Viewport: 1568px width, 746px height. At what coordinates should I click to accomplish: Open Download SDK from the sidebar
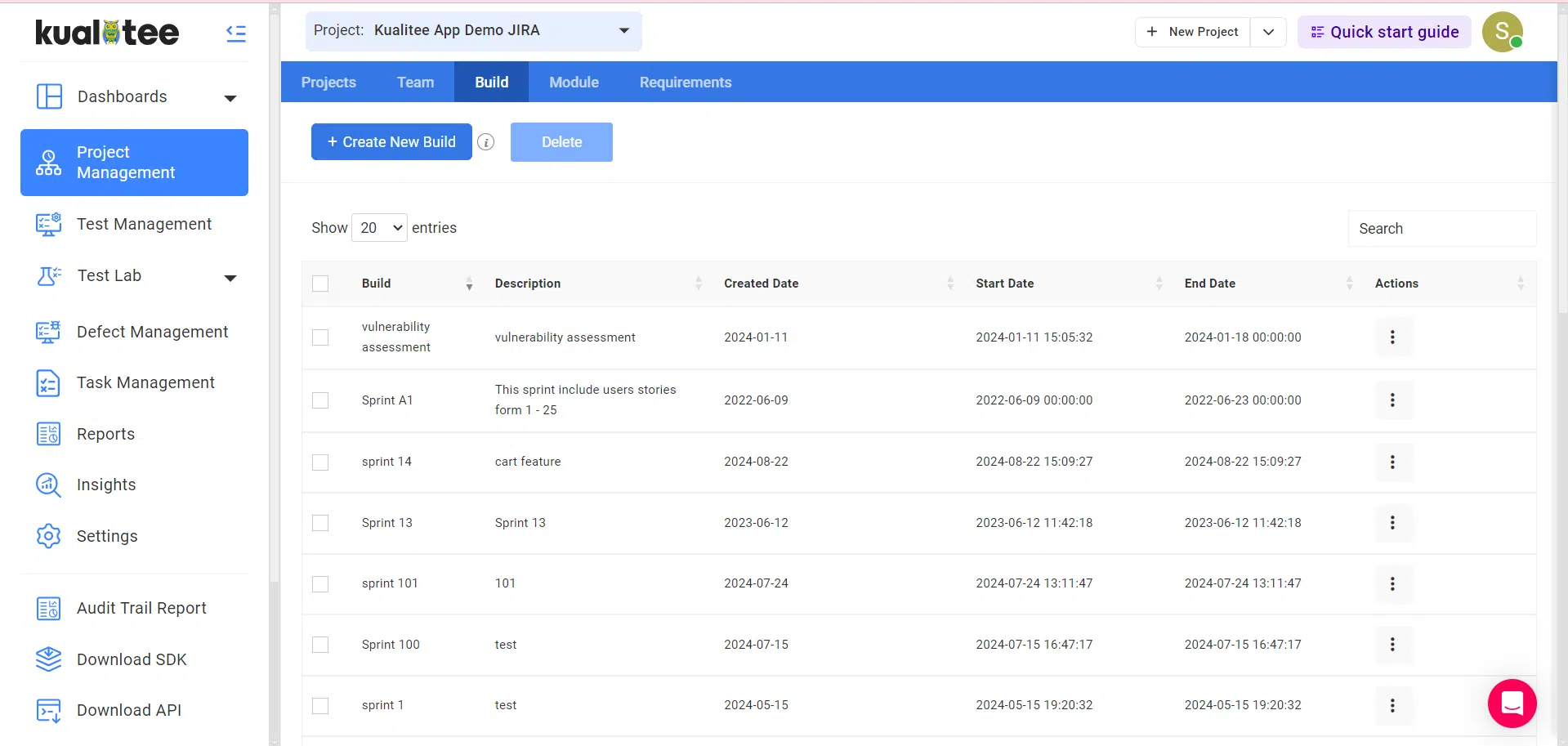(x=132, y=659)
